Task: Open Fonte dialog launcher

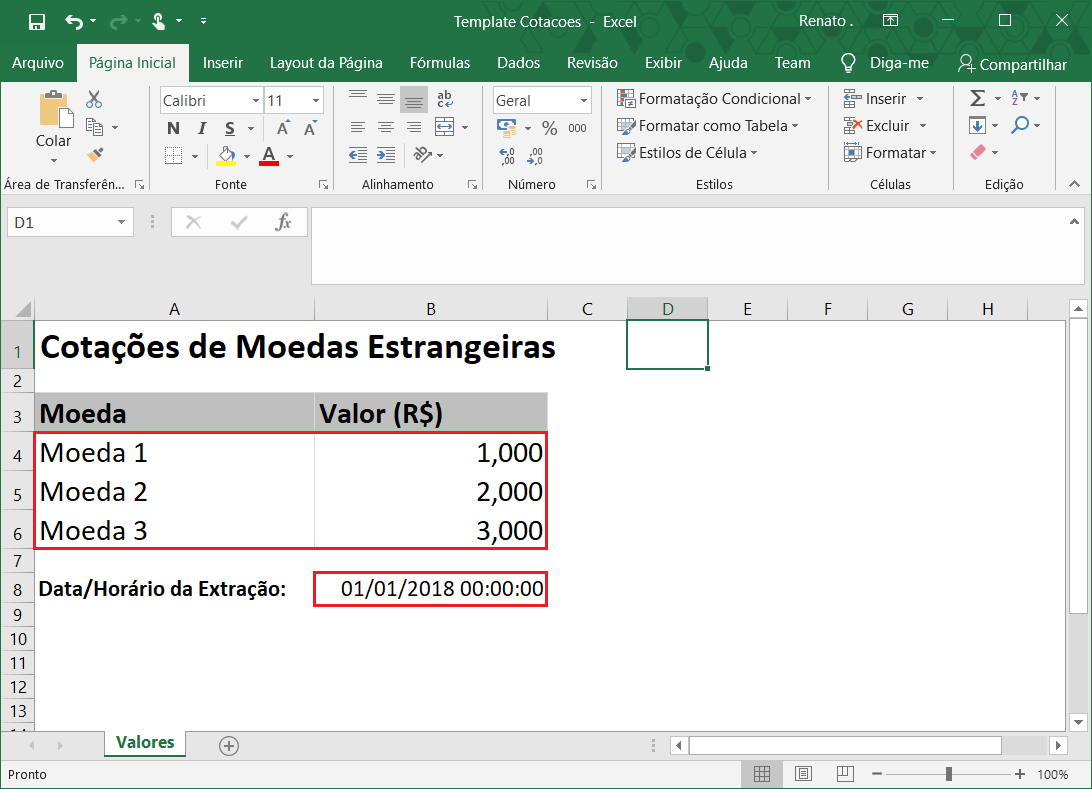Action: point(323,185)
